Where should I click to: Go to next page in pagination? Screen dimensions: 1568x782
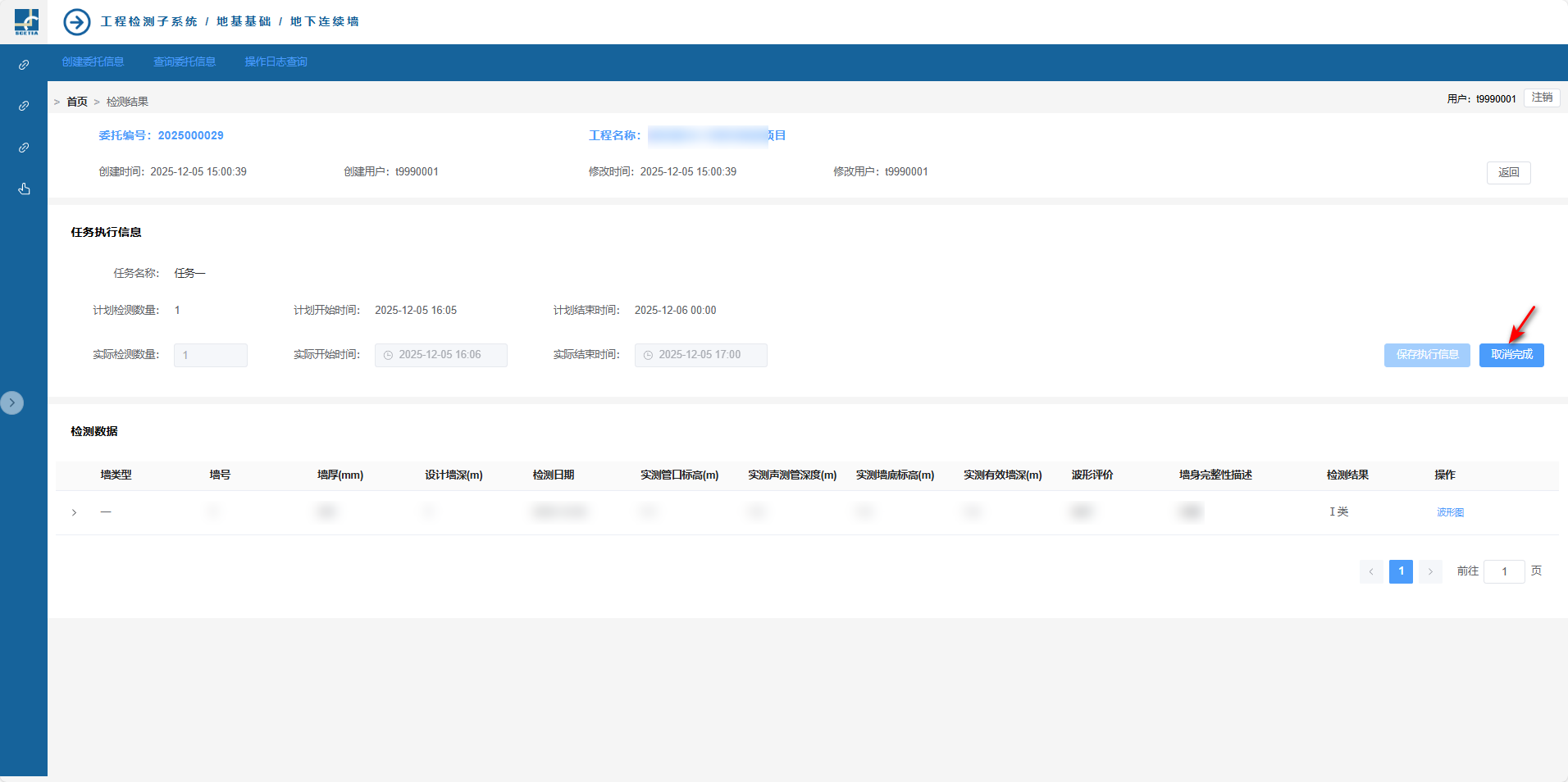coord(1430,571)
